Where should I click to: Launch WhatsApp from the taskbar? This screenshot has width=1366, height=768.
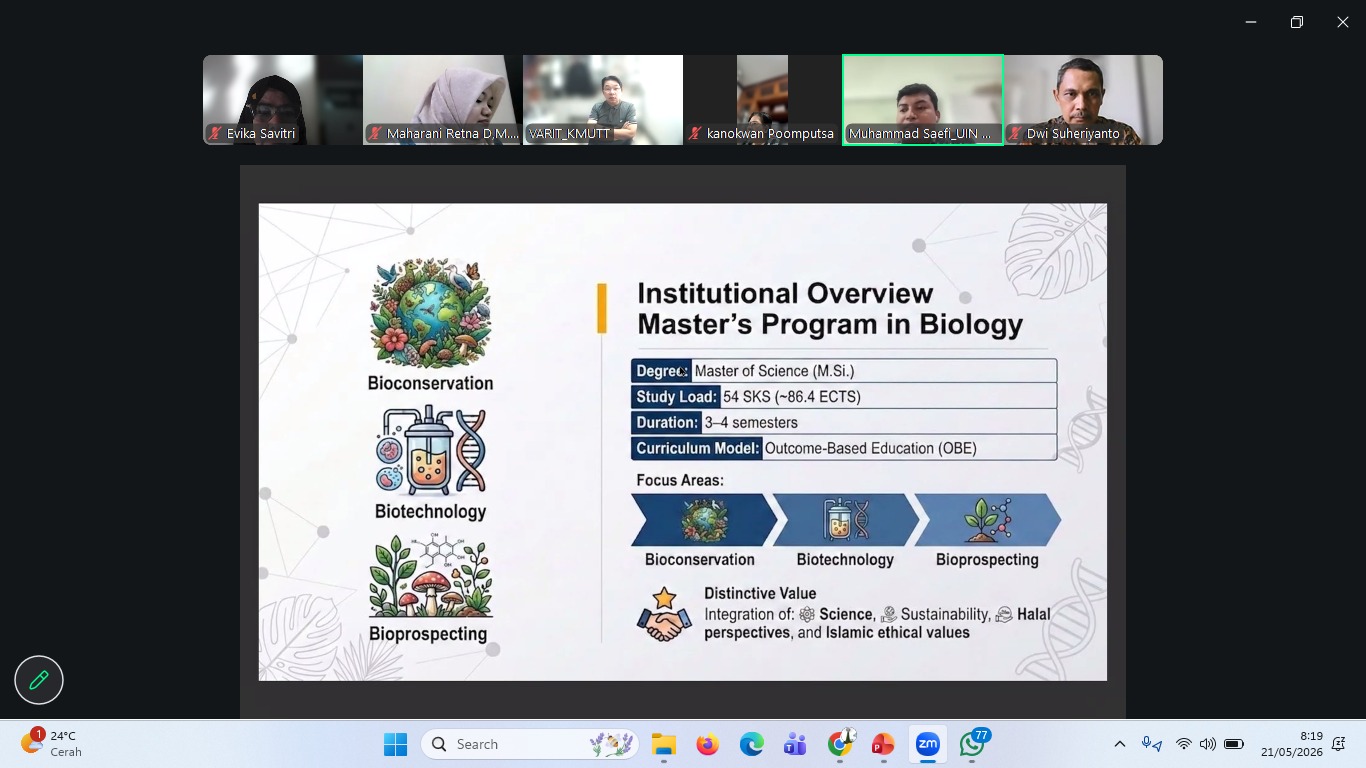coord(972,744)
